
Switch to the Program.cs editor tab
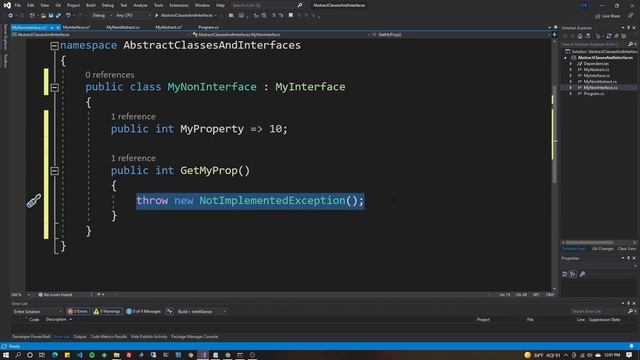(208, 27)
